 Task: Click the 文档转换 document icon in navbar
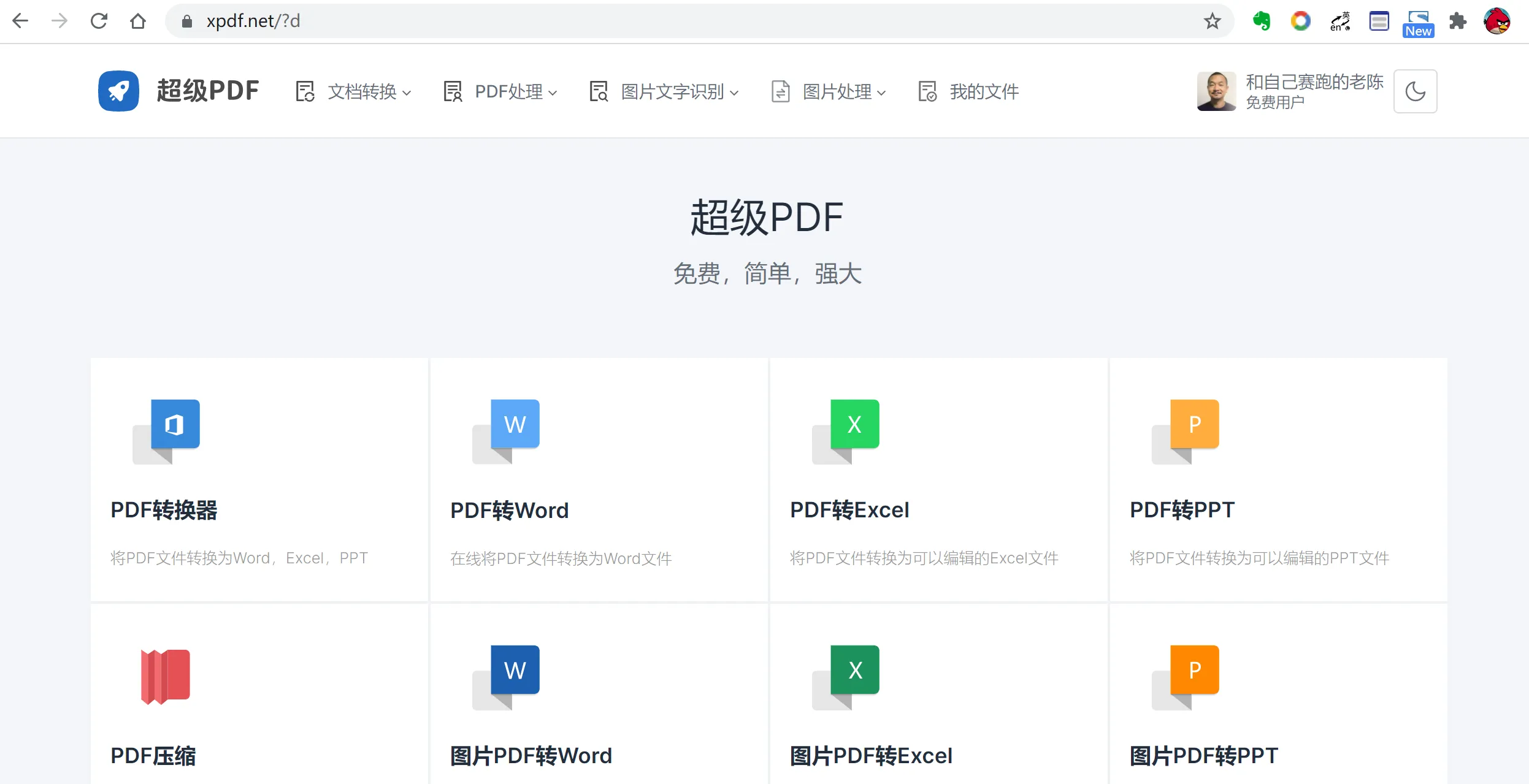tap(305, 91)
